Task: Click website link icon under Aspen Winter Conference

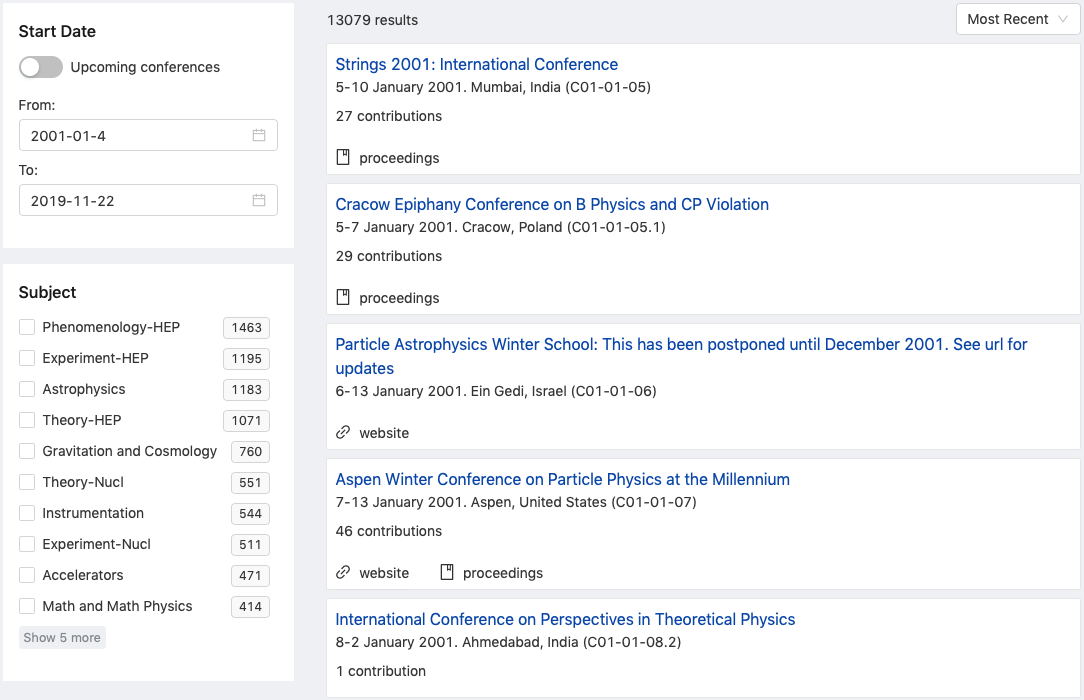Action: (x=343, y=573)
